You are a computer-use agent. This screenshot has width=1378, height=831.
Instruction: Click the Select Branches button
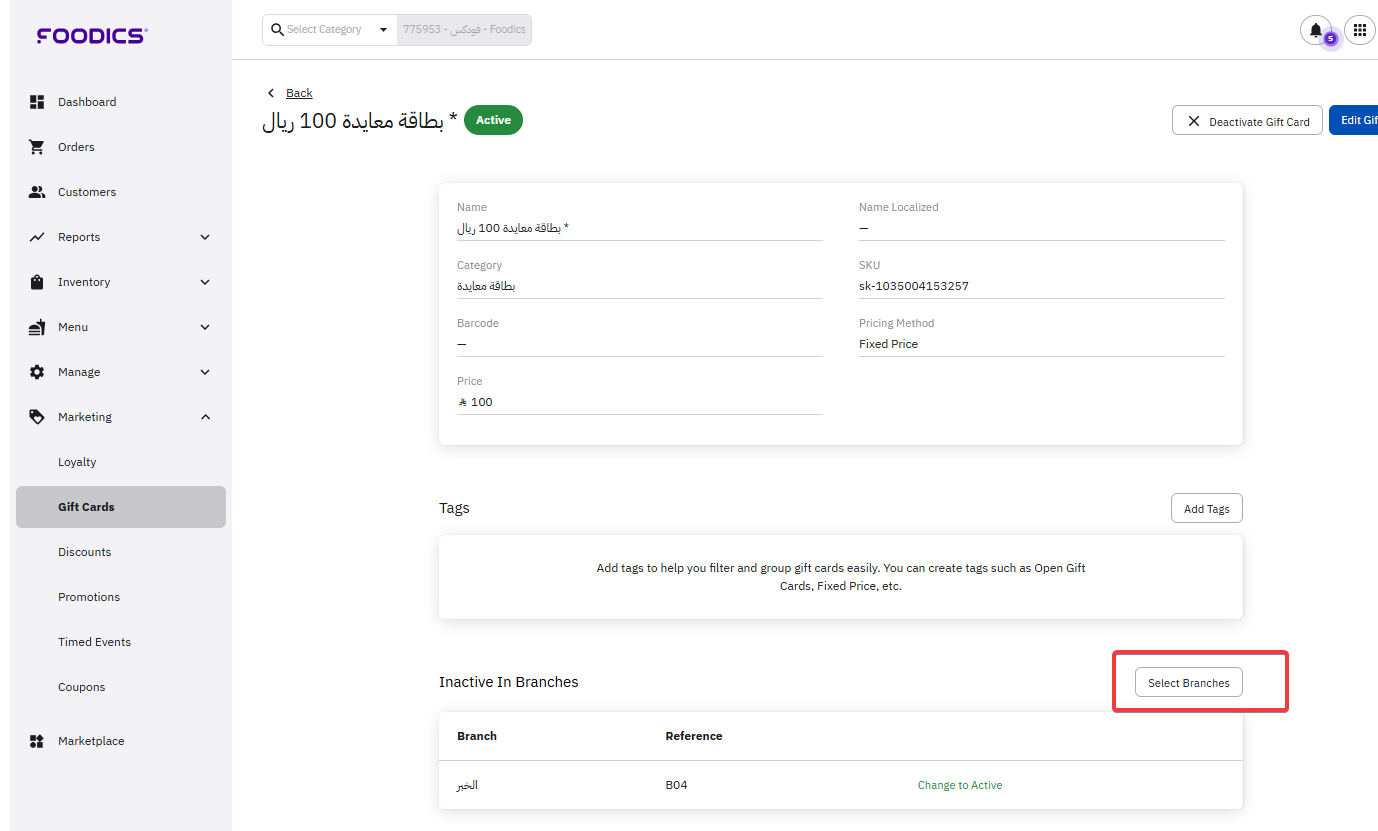1188,683
